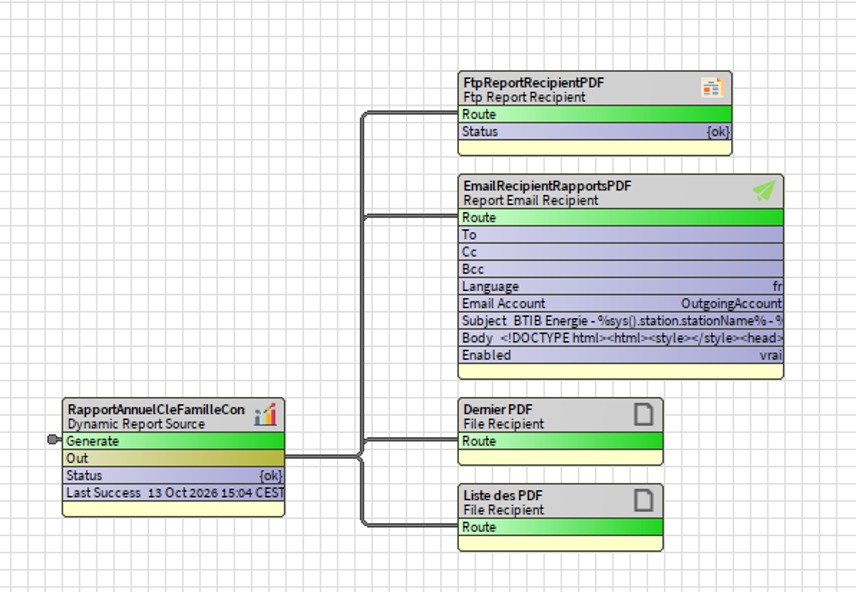The width and height of the screenshot is (856, 592).
Task: Click the "Report Email Recipient" type label
Action: click(x=531, y=200)
